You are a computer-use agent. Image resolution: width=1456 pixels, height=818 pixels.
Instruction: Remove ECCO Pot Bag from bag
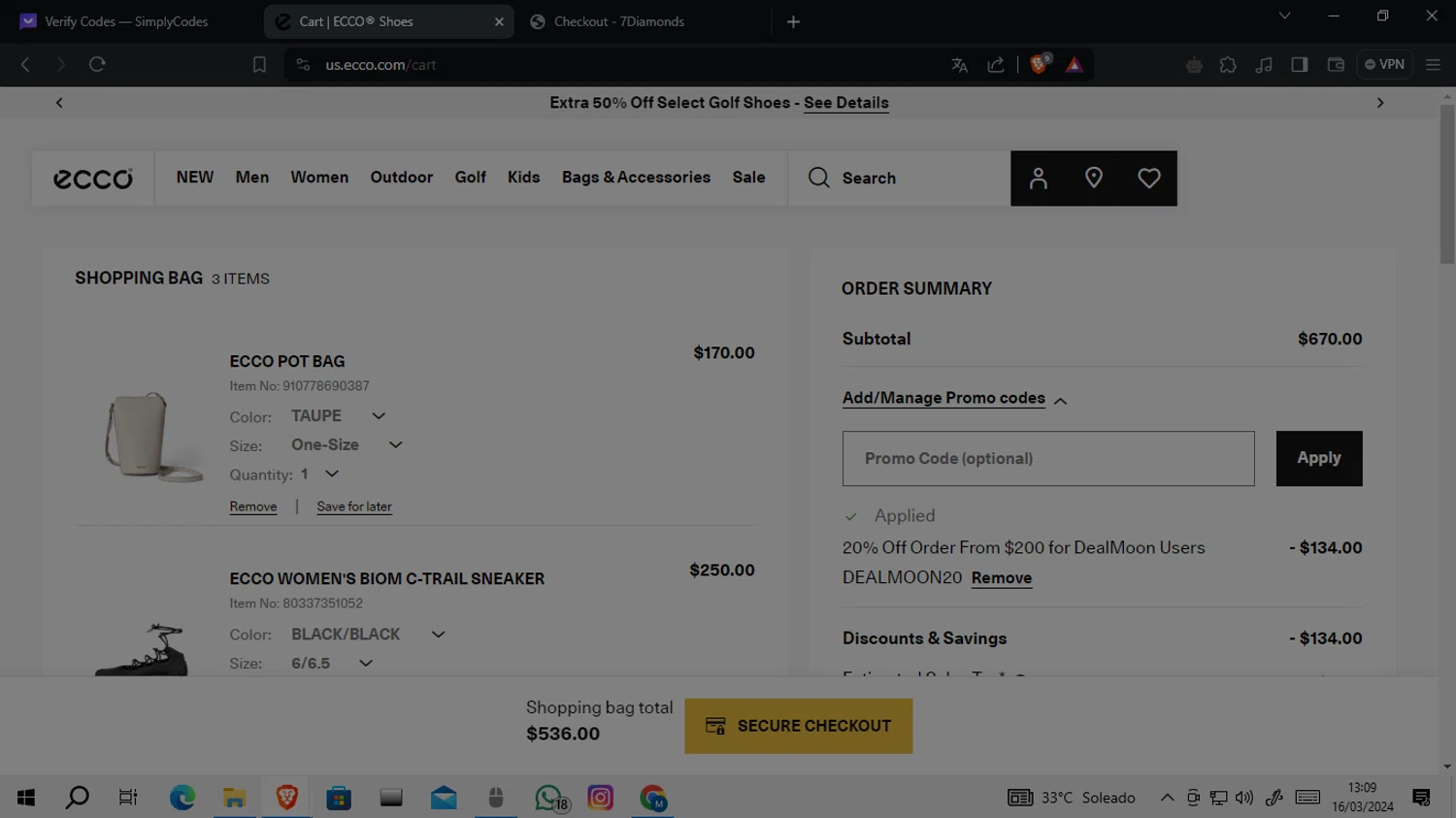253,507
